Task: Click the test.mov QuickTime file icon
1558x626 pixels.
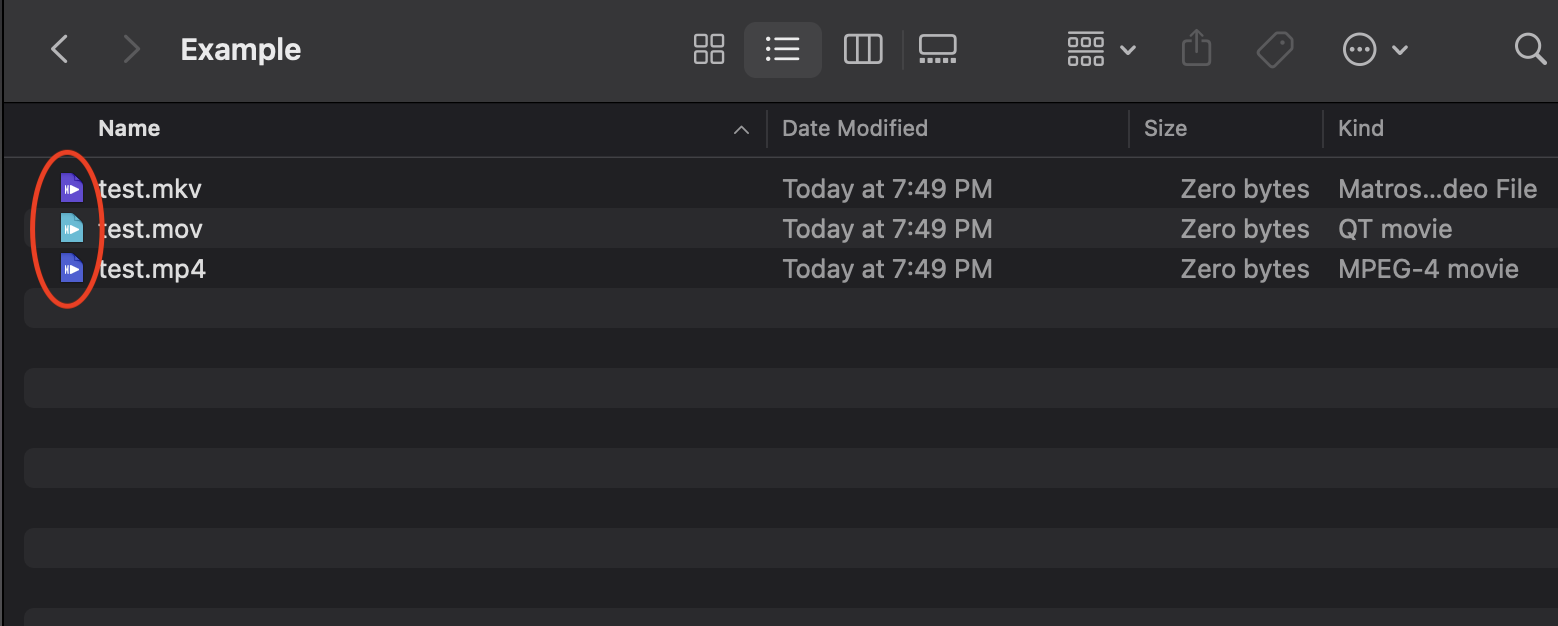Action: click(72, 228)
